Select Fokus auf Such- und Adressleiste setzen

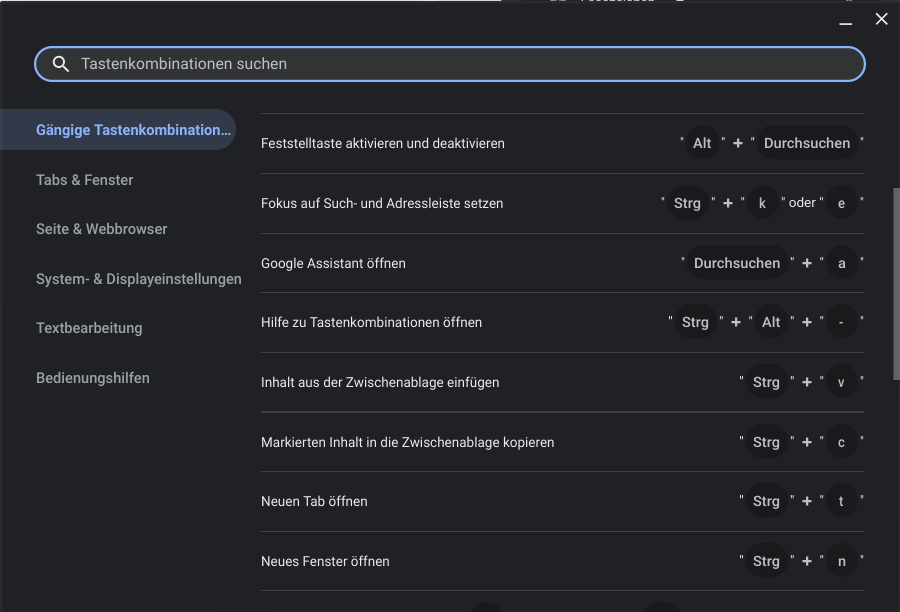coord(382,203)
